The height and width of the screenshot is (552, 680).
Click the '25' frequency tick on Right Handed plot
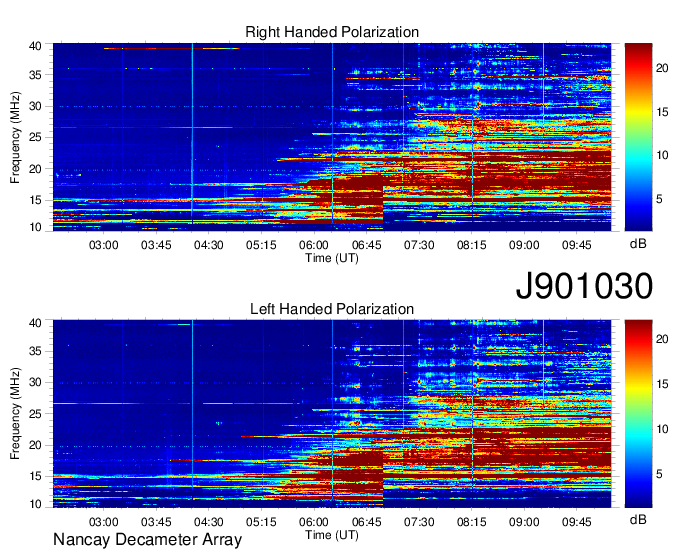pos(35,137)
